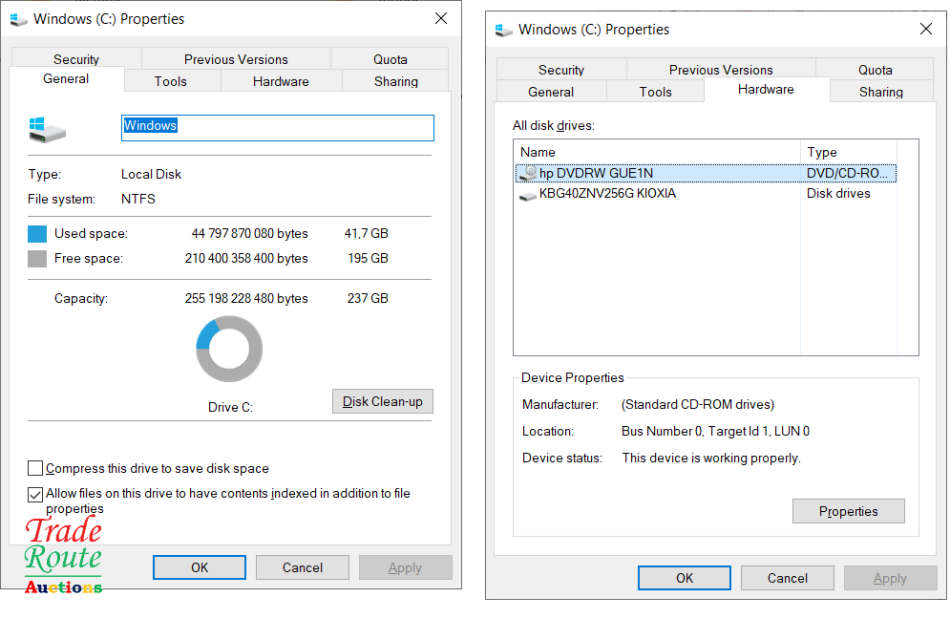Open the Quota tab in left dialog

pos(390,59)
